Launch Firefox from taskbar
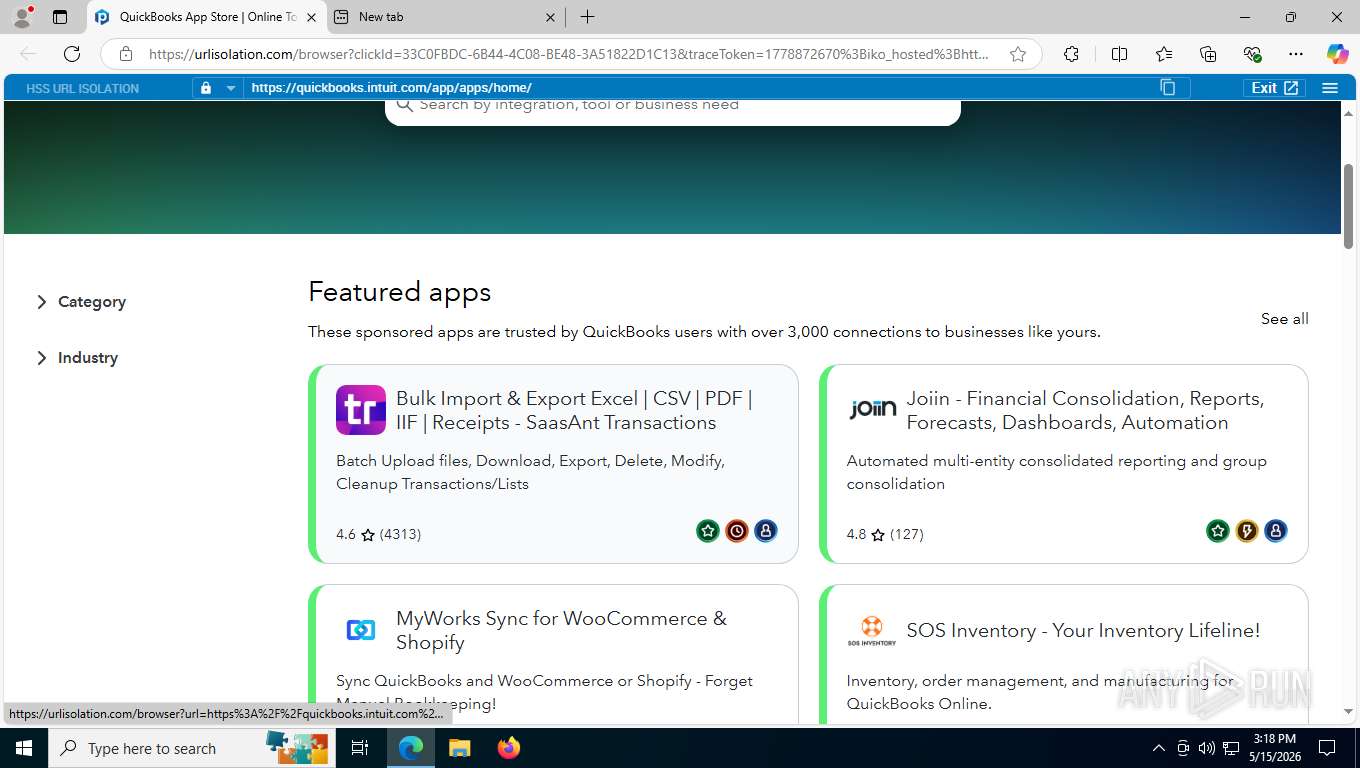 tap(509, 748)
